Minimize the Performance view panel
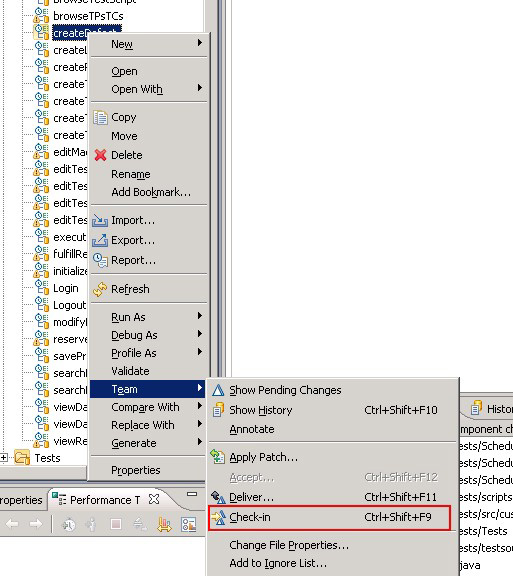 tap(192, 494)
